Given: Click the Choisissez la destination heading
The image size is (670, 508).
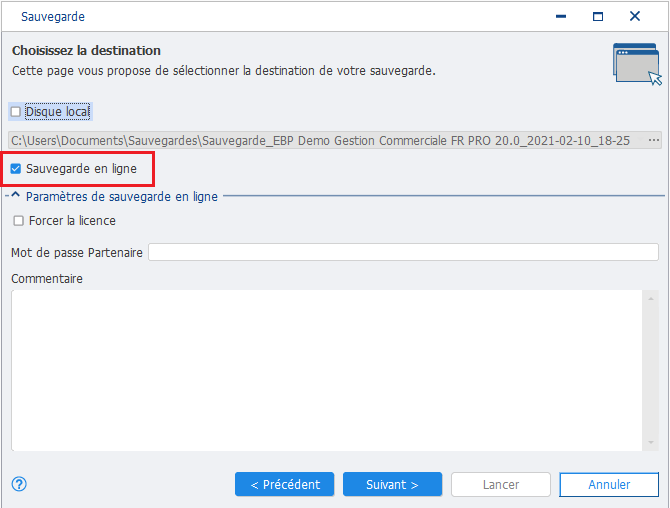Looking at the screenshot, I should (86, 50).
